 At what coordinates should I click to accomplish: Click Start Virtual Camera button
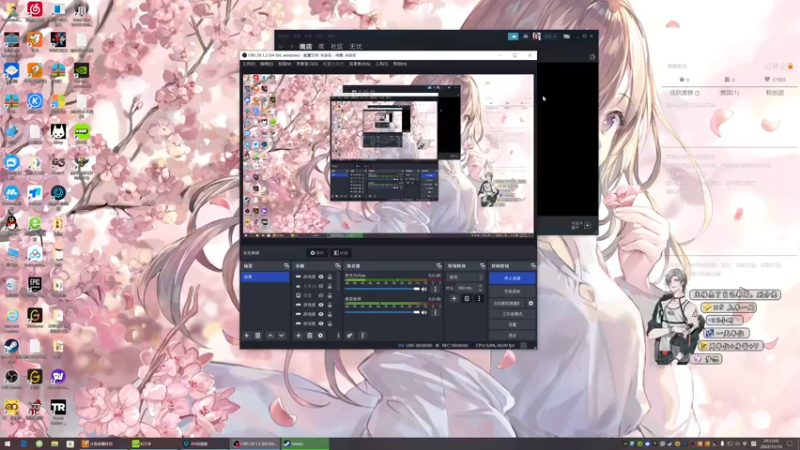[x=507, y=303]
